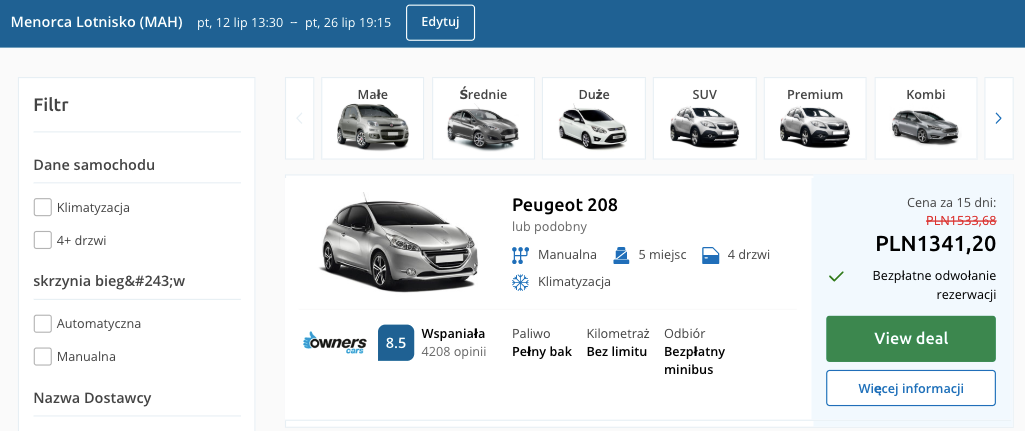Image resolution: width=1025 pixels, height=431 pixels.
Task: Click the return date pt, 26 lip 19:15
Action: pyautogui.click(x=348, y=23)
